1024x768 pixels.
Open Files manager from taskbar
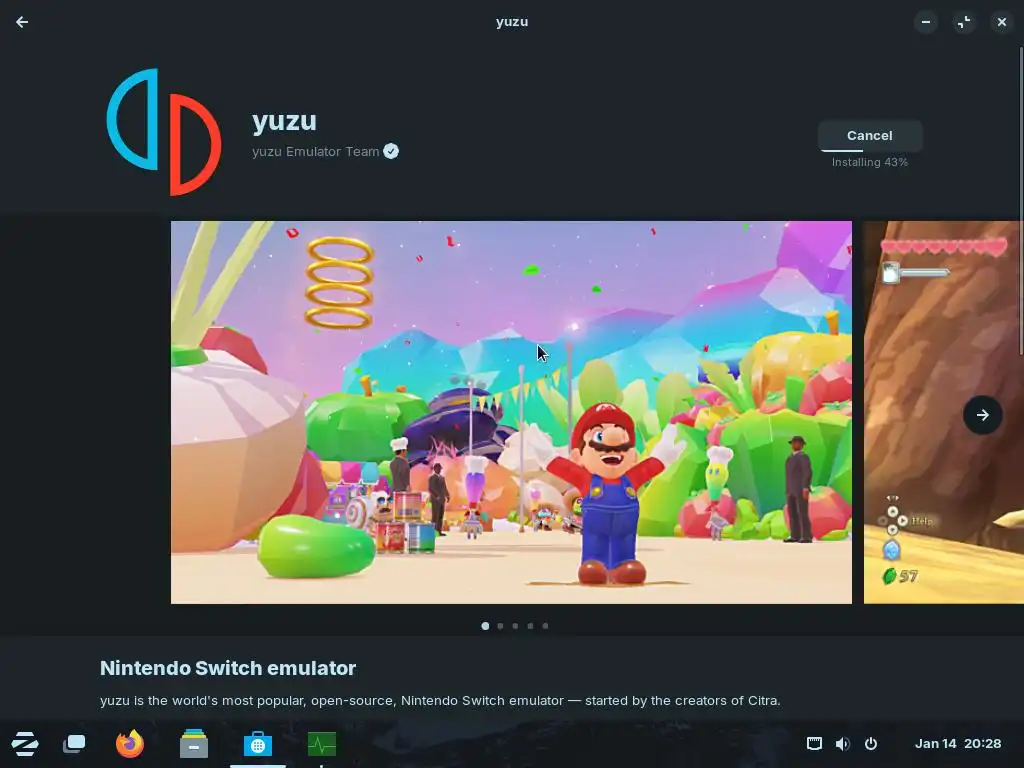194,744
